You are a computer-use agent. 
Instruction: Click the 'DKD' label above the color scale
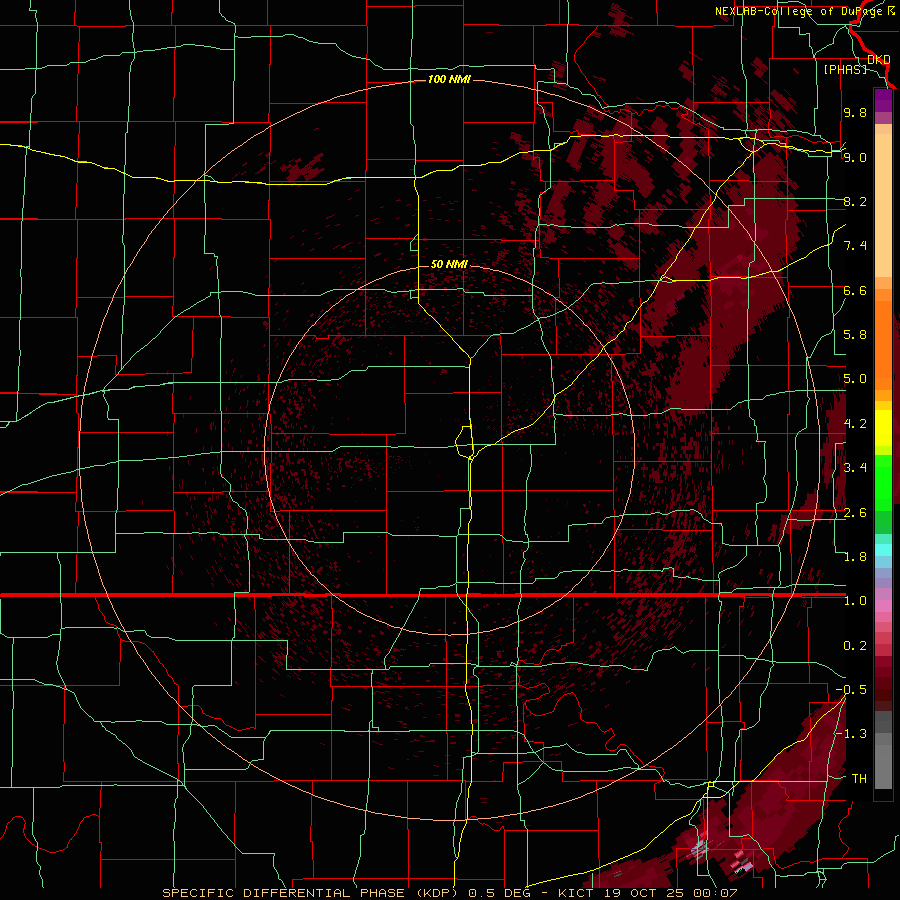[878, 59]
